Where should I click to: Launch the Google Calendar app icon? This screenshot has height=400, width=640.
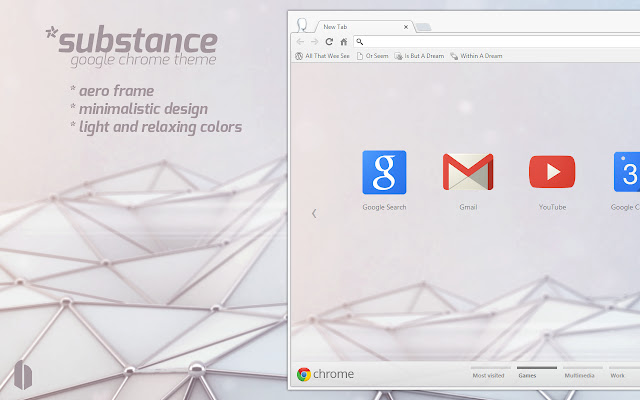(x=627, y=172)
